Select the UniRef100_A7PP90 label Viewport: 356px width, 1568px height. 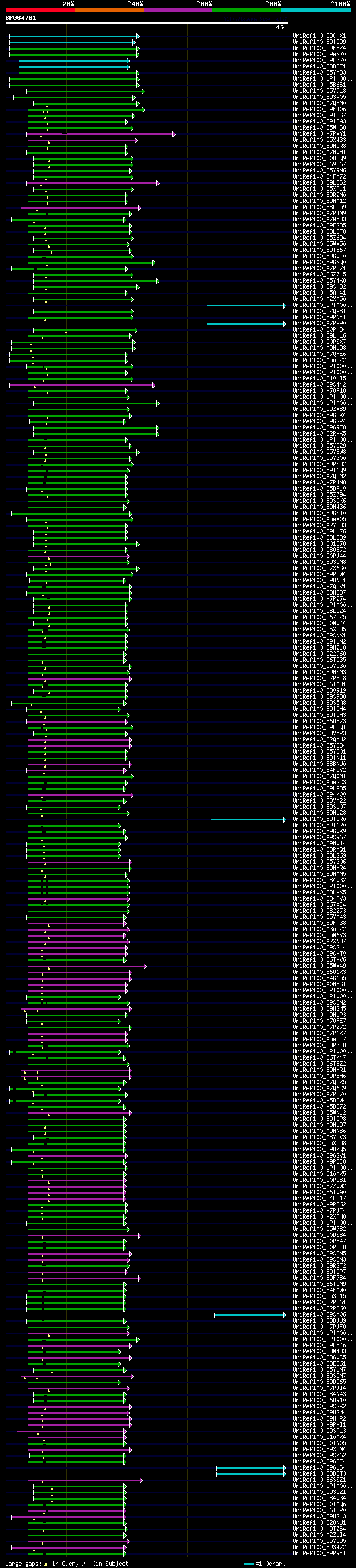[x=319, y=323]
